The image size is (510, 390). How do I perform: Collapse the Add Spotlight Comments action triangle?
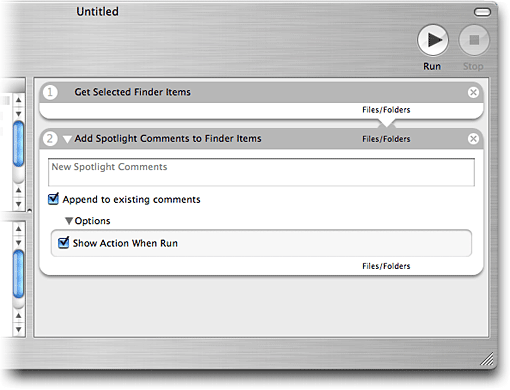67,139
